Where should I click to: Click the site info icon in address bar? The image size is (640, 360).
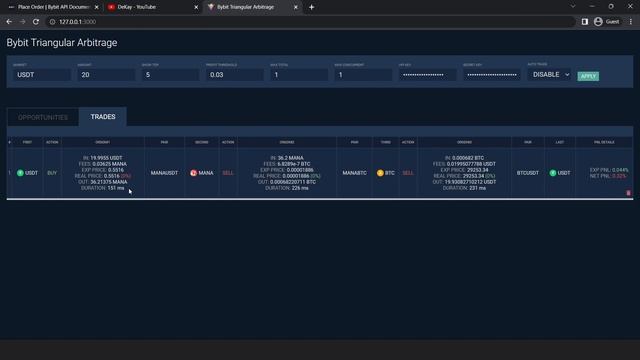tap(52, 22)
